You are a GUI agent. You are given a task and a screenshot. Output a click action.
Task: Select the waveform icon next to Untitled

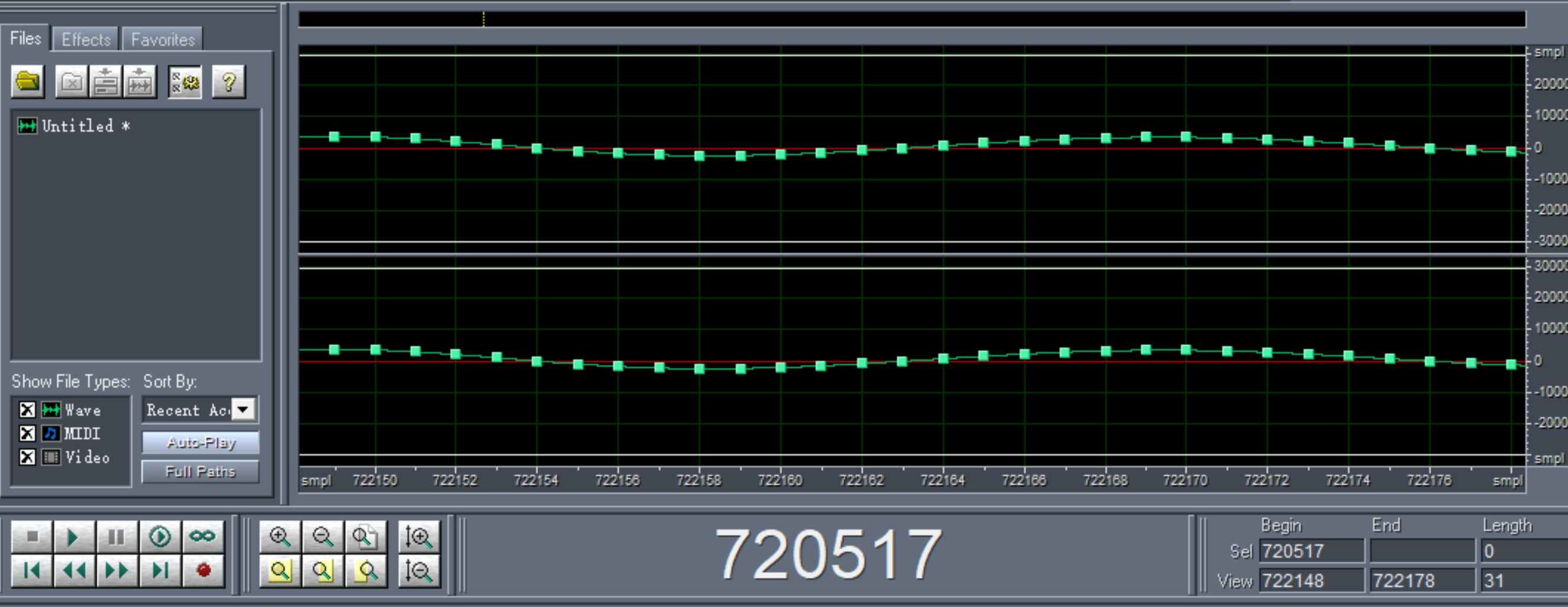[x=27, y=126]
